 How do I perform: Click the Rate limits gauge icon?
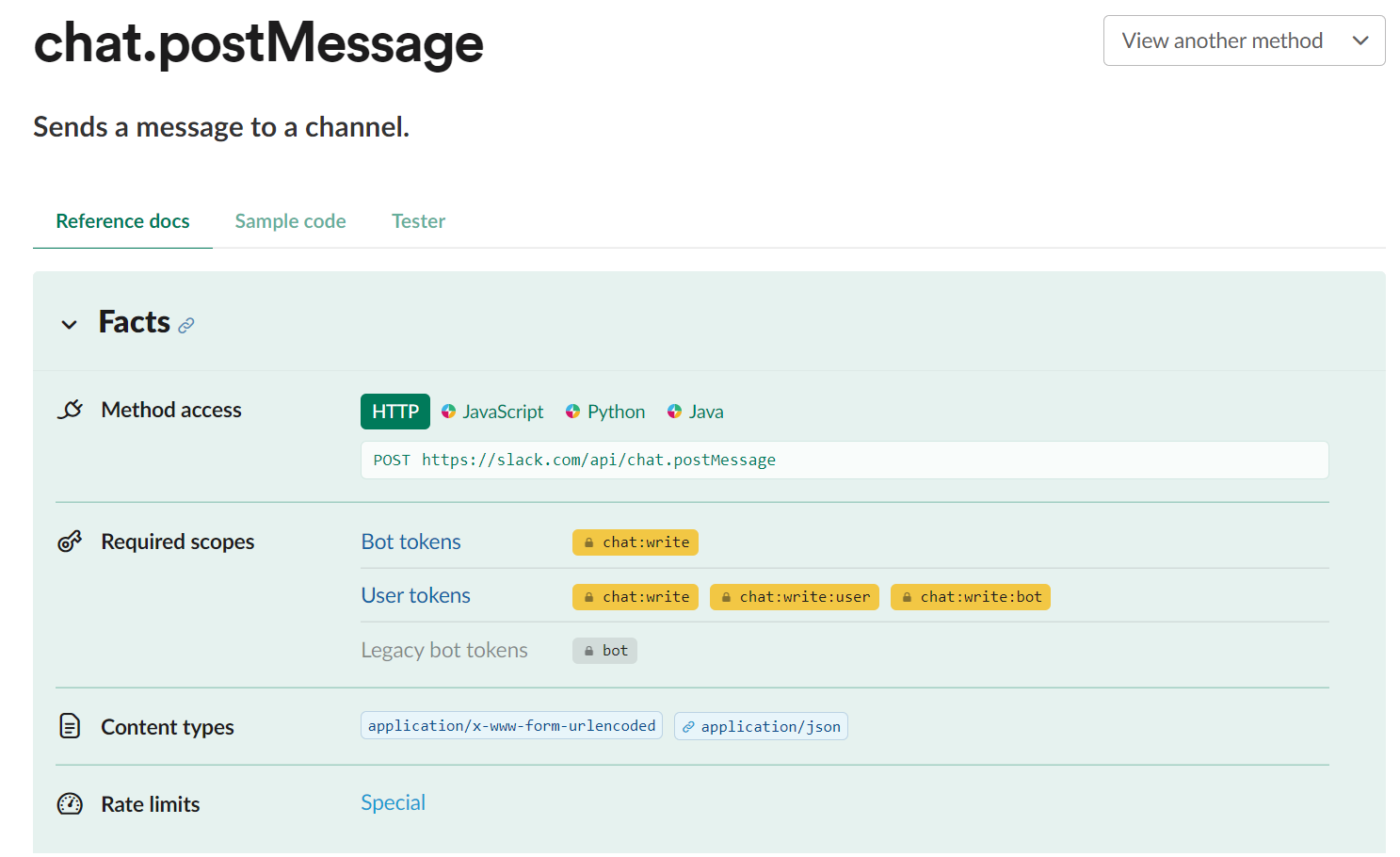[x=71, y=804]
